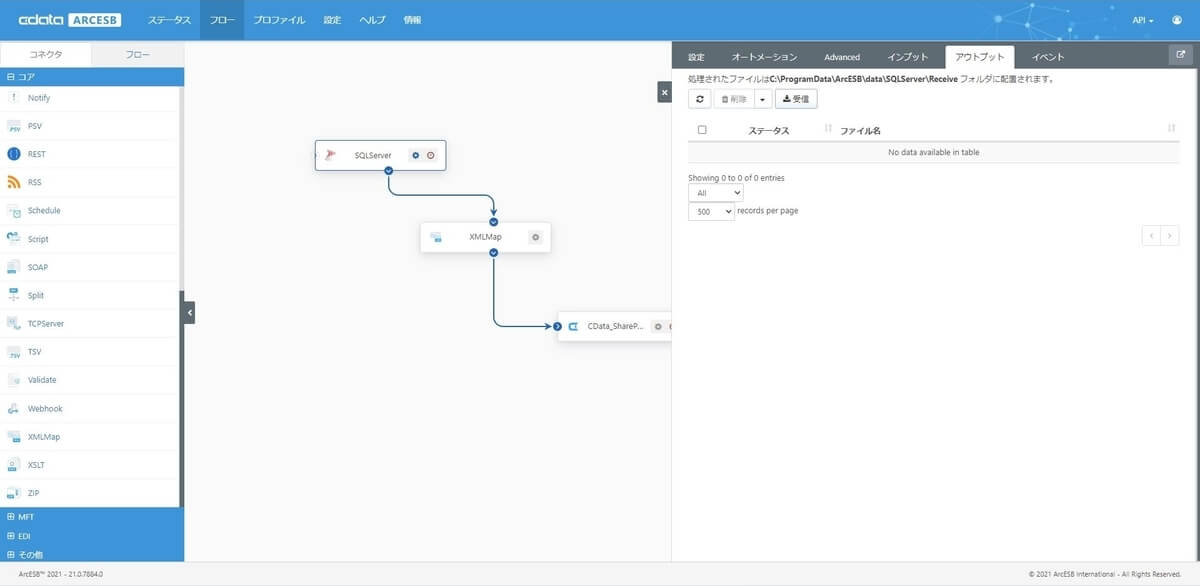The image size is (1200, 586).
Task: Click the CData_SharePoint node icon
Action: tap(574, 326)
